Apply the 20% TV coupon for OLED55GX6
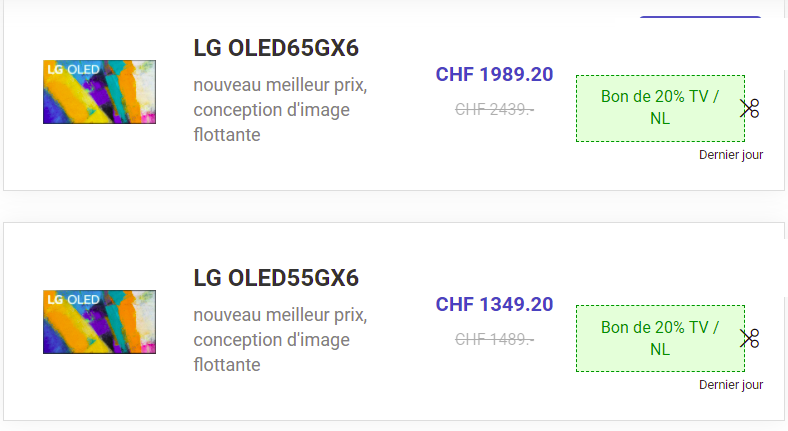Viewport: 788px width, 431px height. (x=660, y=339)
